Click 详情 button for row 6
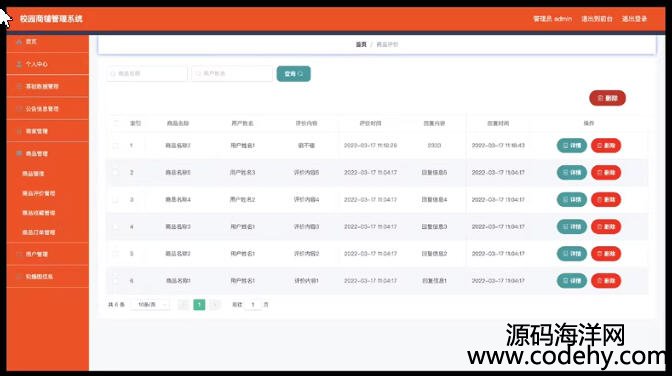This screenshot has width=672, height=376. coord(572,281)
